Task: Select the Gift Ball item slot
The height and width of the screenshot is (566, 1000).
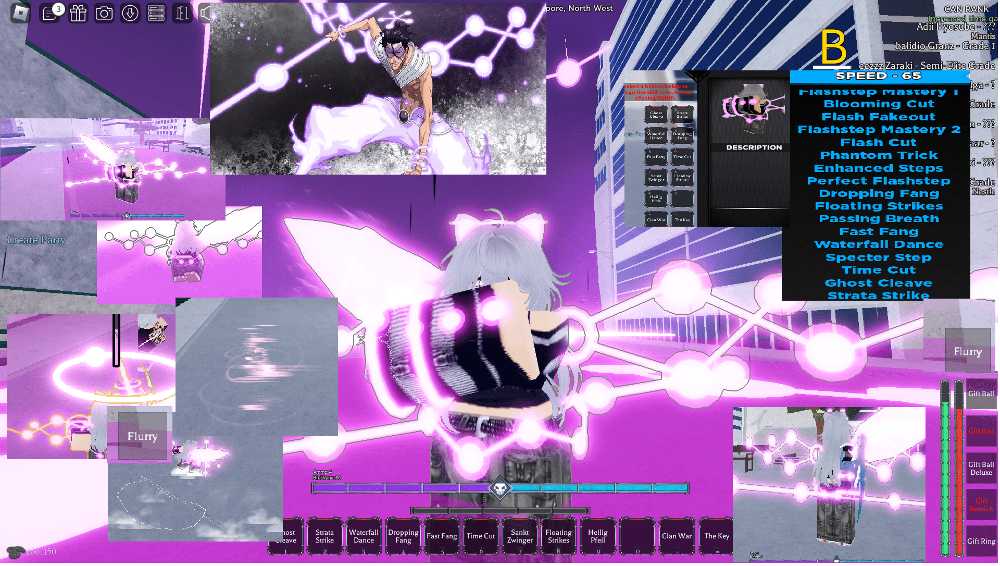Action: [981, 394]
